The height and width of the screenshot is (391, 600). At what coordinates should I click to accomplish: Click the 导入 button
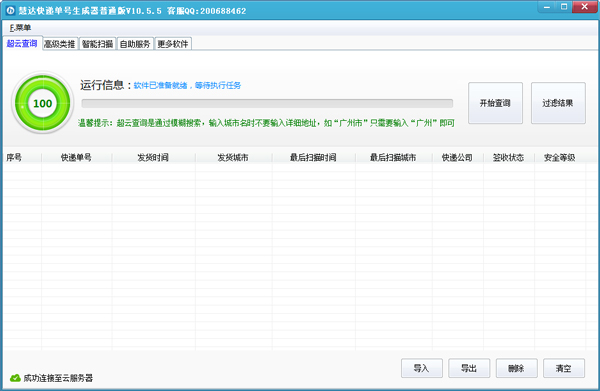click(422, 368)
